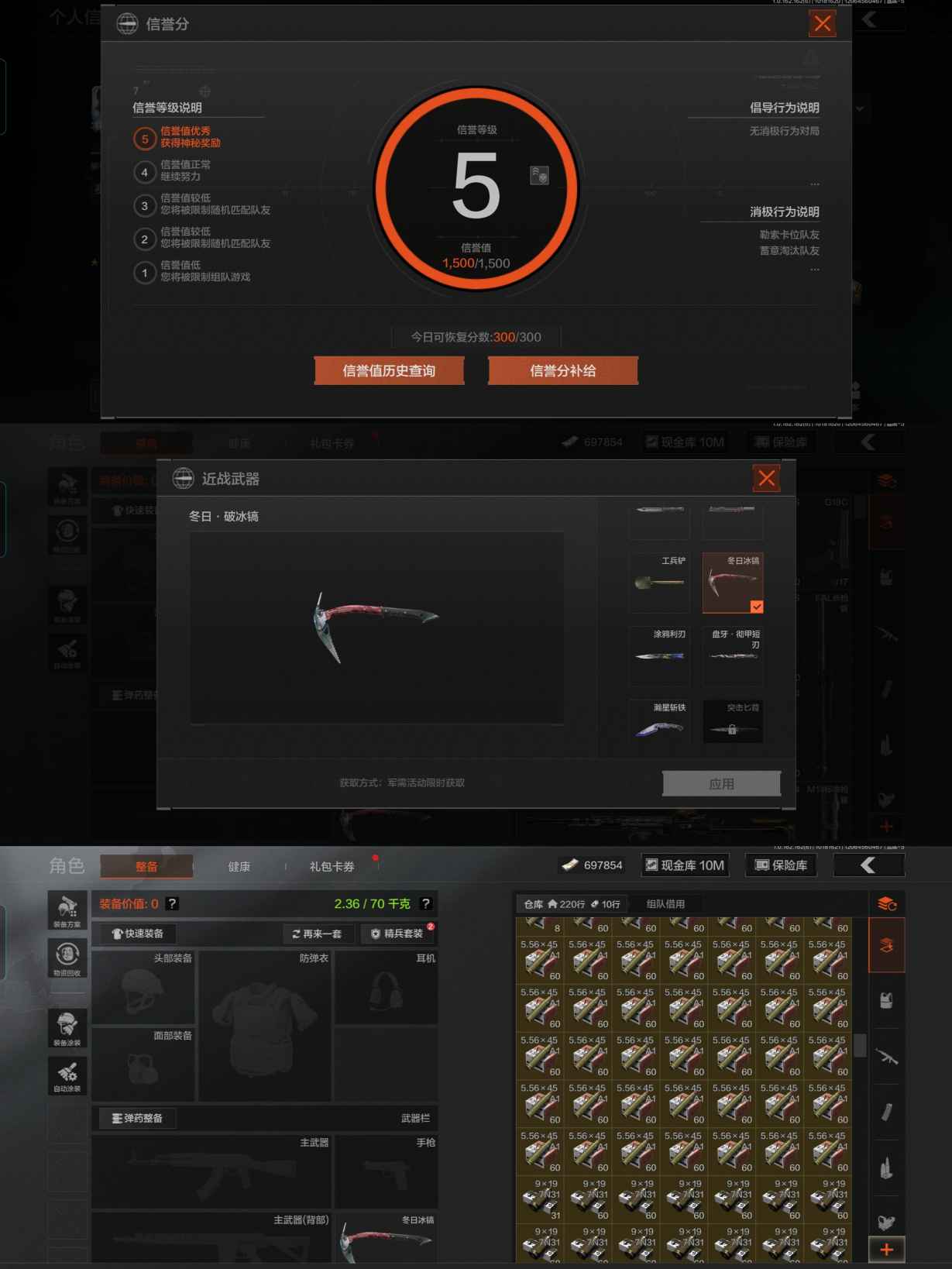Click the 信誉值历史查询 button
952x1269 pixels.
389,370
